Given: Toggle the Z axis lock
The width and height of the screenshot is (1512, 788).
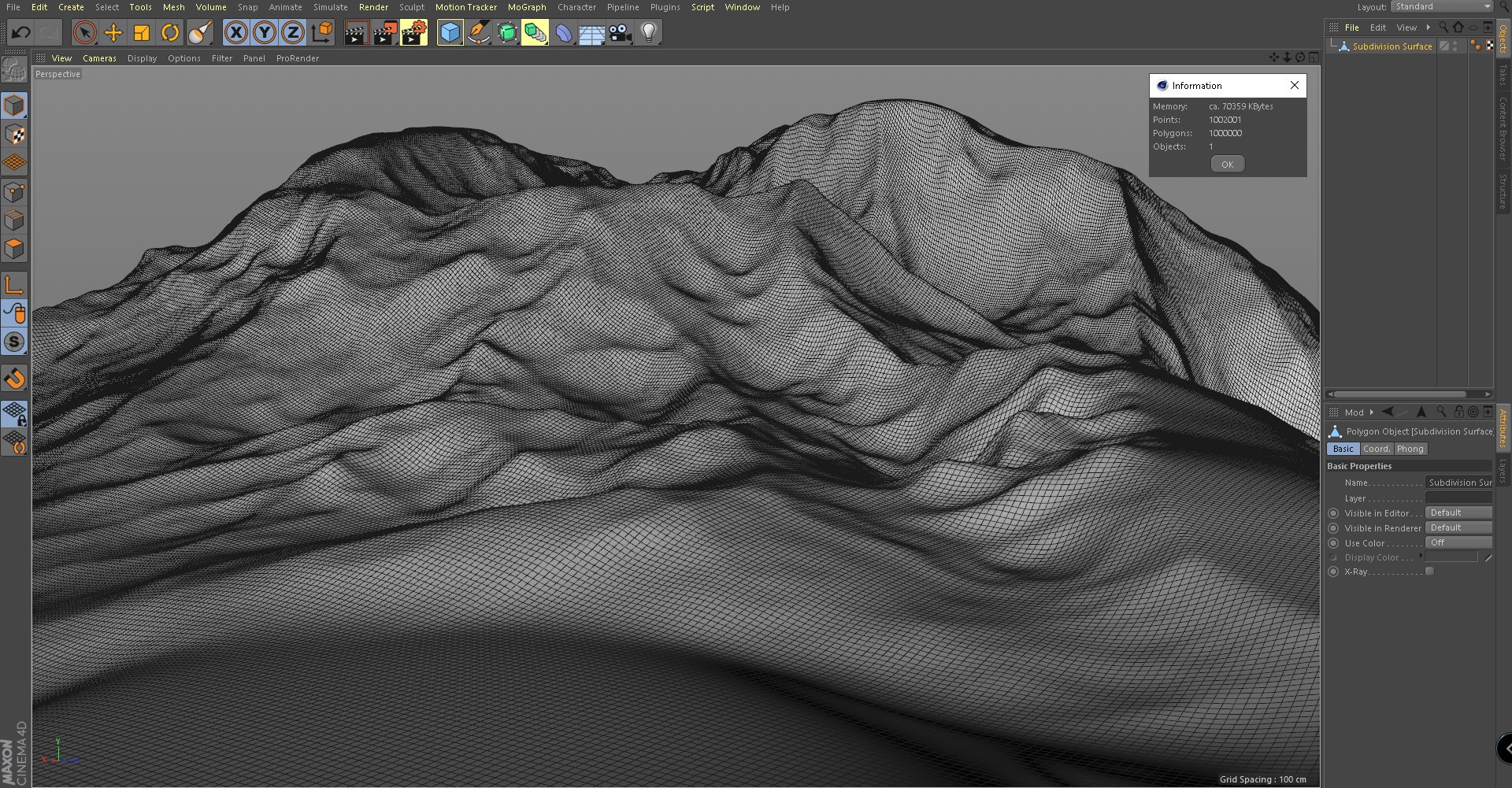Looking at the screenshot, I should (293, 32).
